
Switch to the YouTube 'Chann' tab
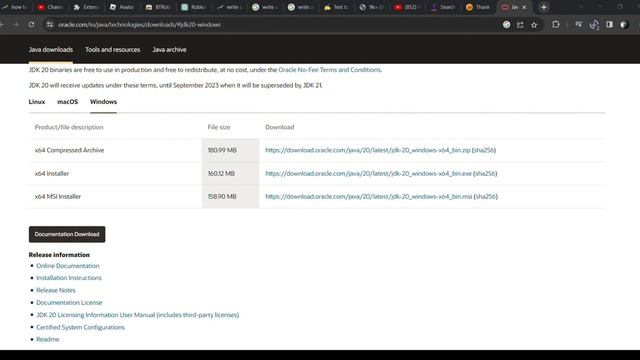50,7
